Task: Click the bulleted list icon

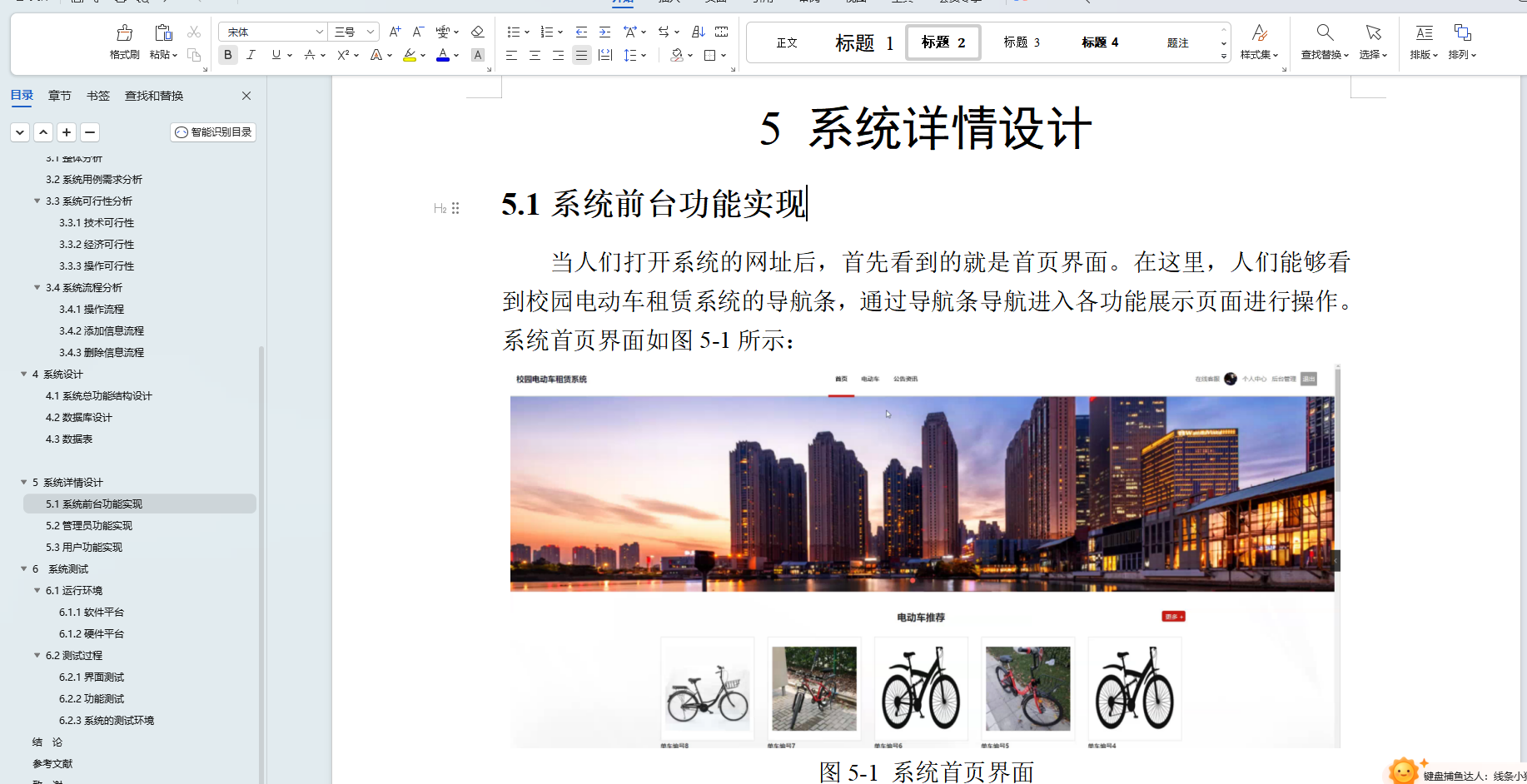Action: tap(514, 32)
